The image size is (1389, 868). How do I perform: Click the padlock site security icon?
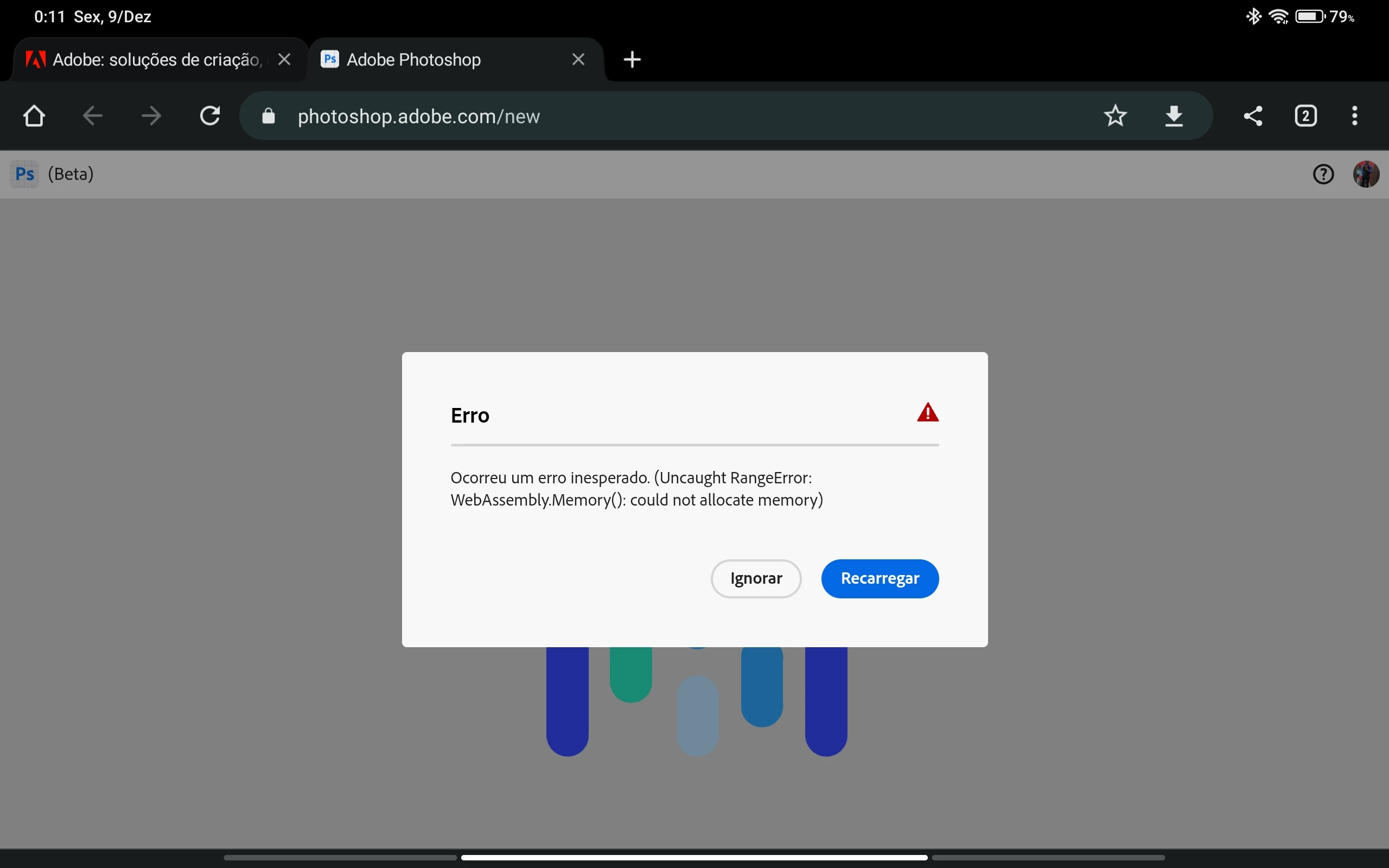tap(269, 117)
